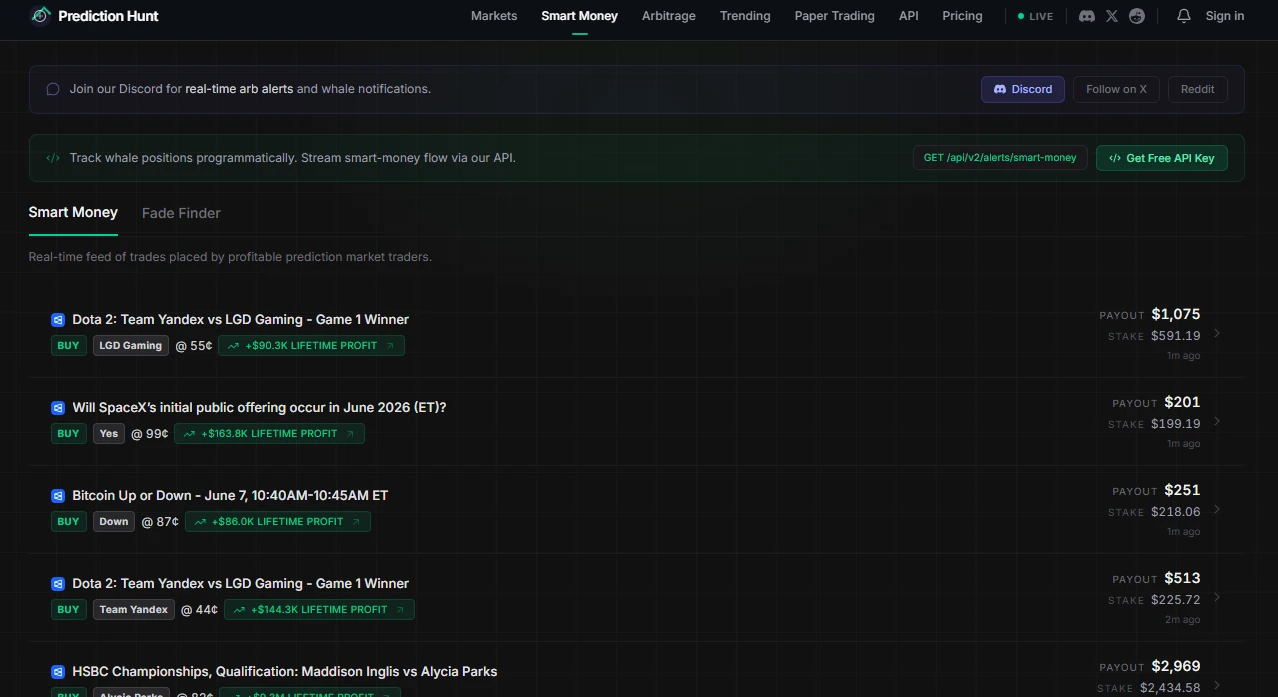The height and width of the screenshot is (697, 1278).
Task: Click the chat bubble icon in Discord banner
Action: [x=53, y=89]
